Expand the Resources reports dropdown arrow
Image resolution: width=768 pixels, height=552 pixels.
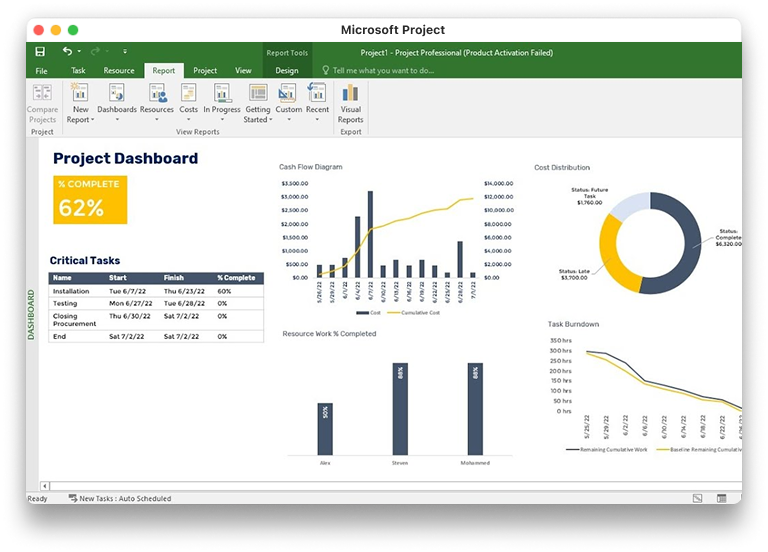point(157,120)
